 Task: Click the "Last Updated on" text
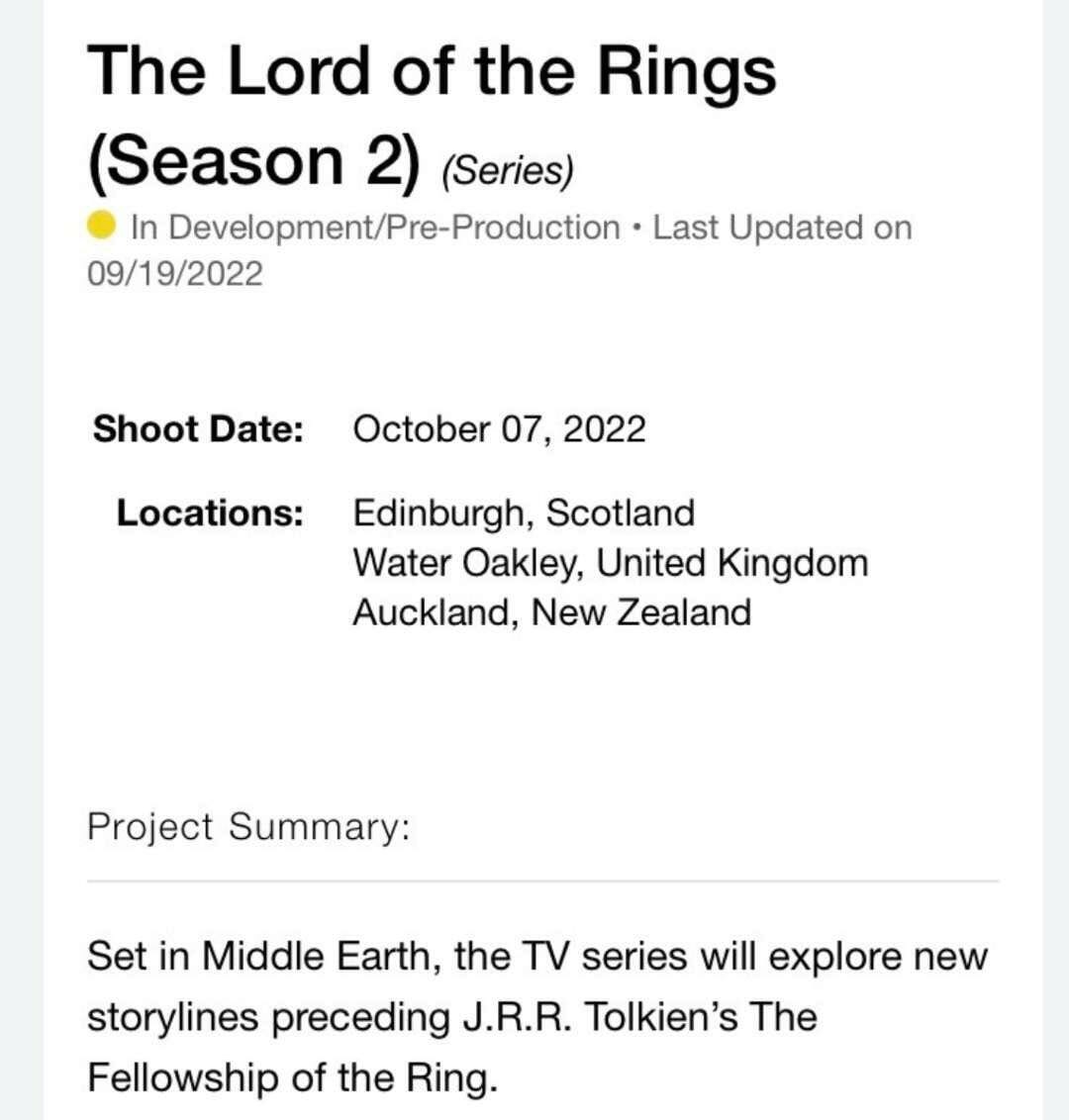point(782,228)
